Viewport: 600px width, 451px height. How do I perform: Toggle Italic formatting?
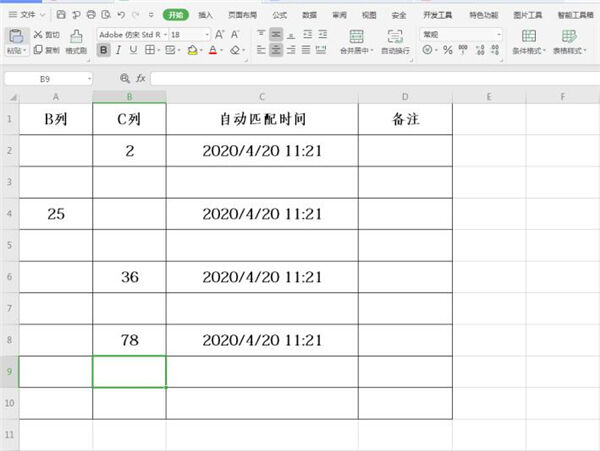119,50
